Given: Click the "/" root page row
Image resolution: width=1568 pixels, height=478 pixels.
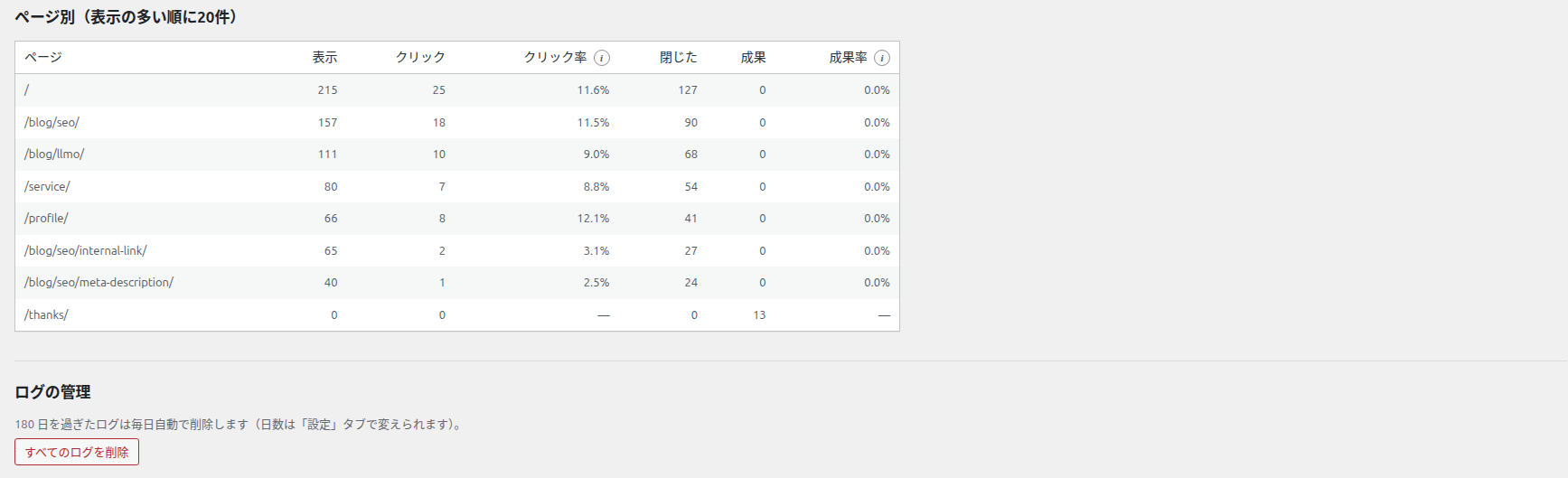Looking at the screenshot, I should click(x=457, y=90).
